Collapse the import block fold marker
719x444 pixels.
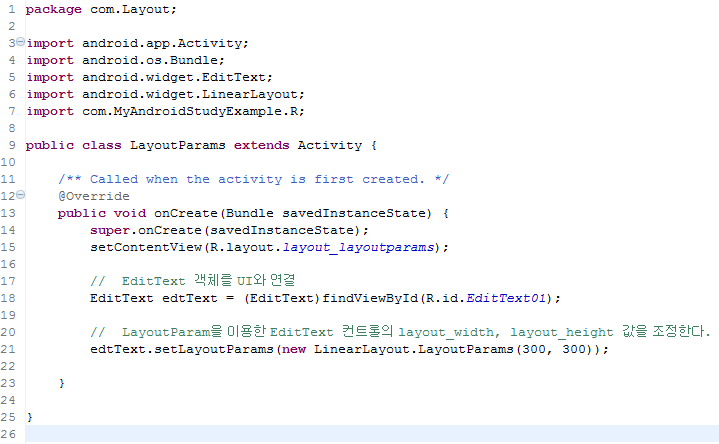pyautogui.click(x=21, y=42)
